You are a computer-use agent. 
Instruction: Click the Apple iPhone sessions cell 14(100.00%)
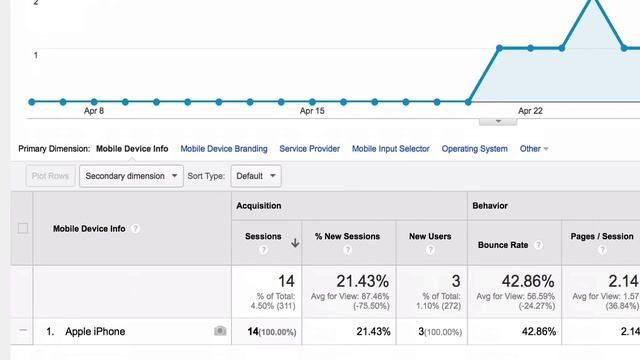272,331
